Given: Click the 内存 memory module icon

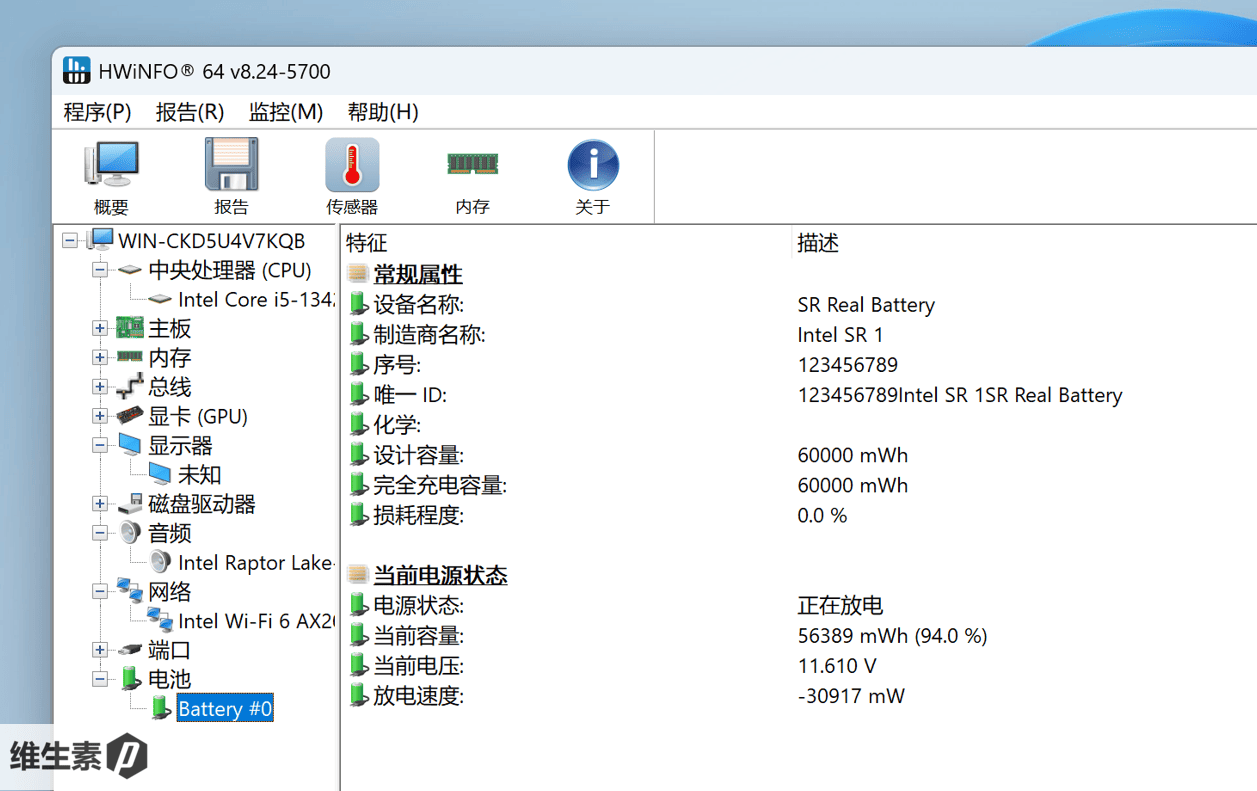Looking at the screenshot, I should (472, 166).
